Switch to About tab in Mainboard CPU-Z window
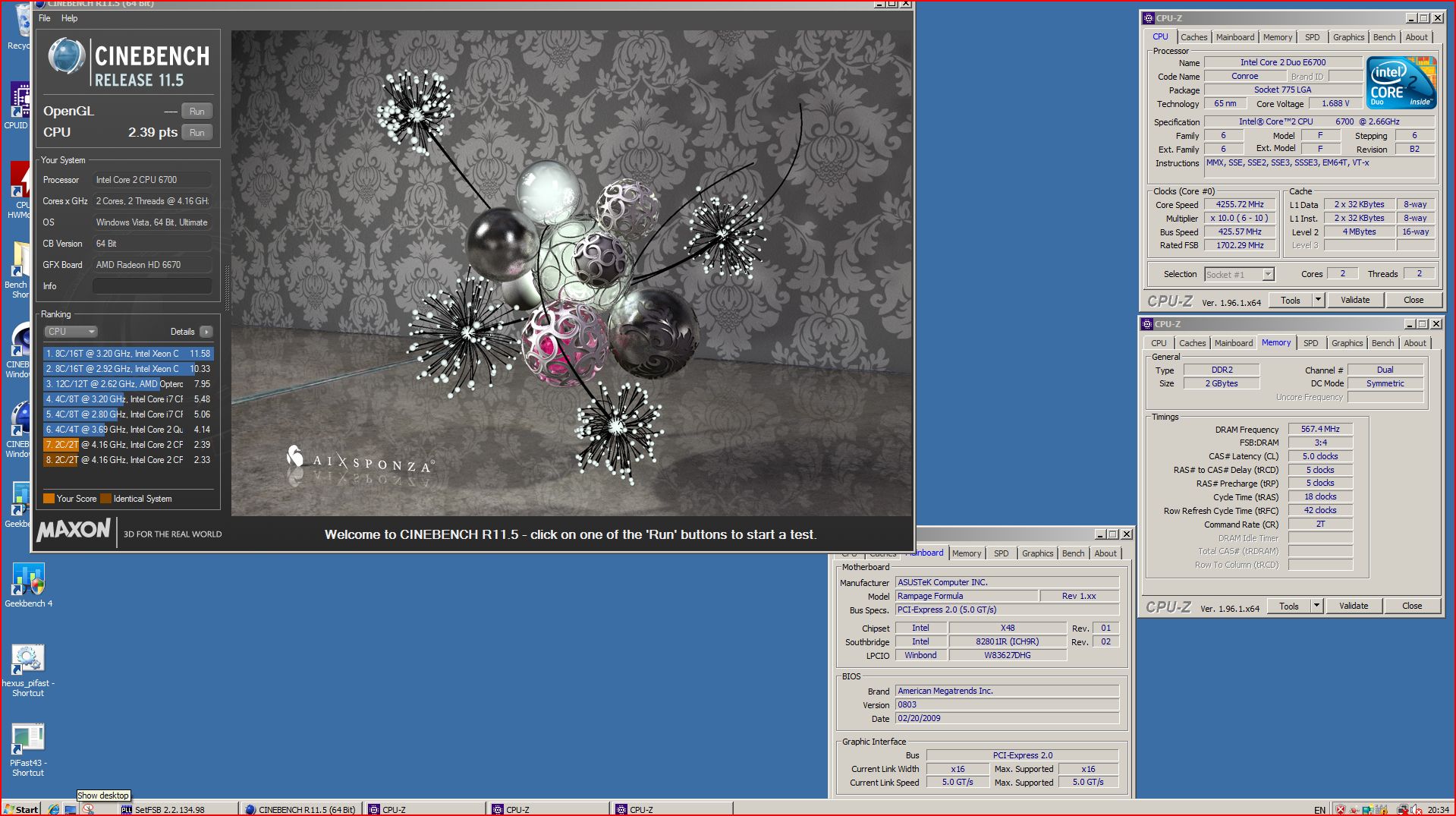This screenshot has height=816, width=1456. pos(1105,554)
